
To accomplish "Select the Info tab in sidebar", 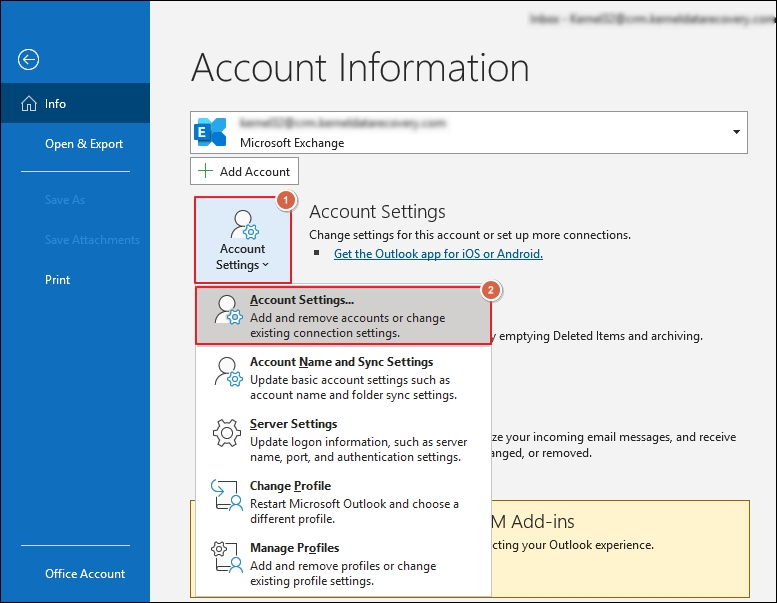I will point(75,103).
